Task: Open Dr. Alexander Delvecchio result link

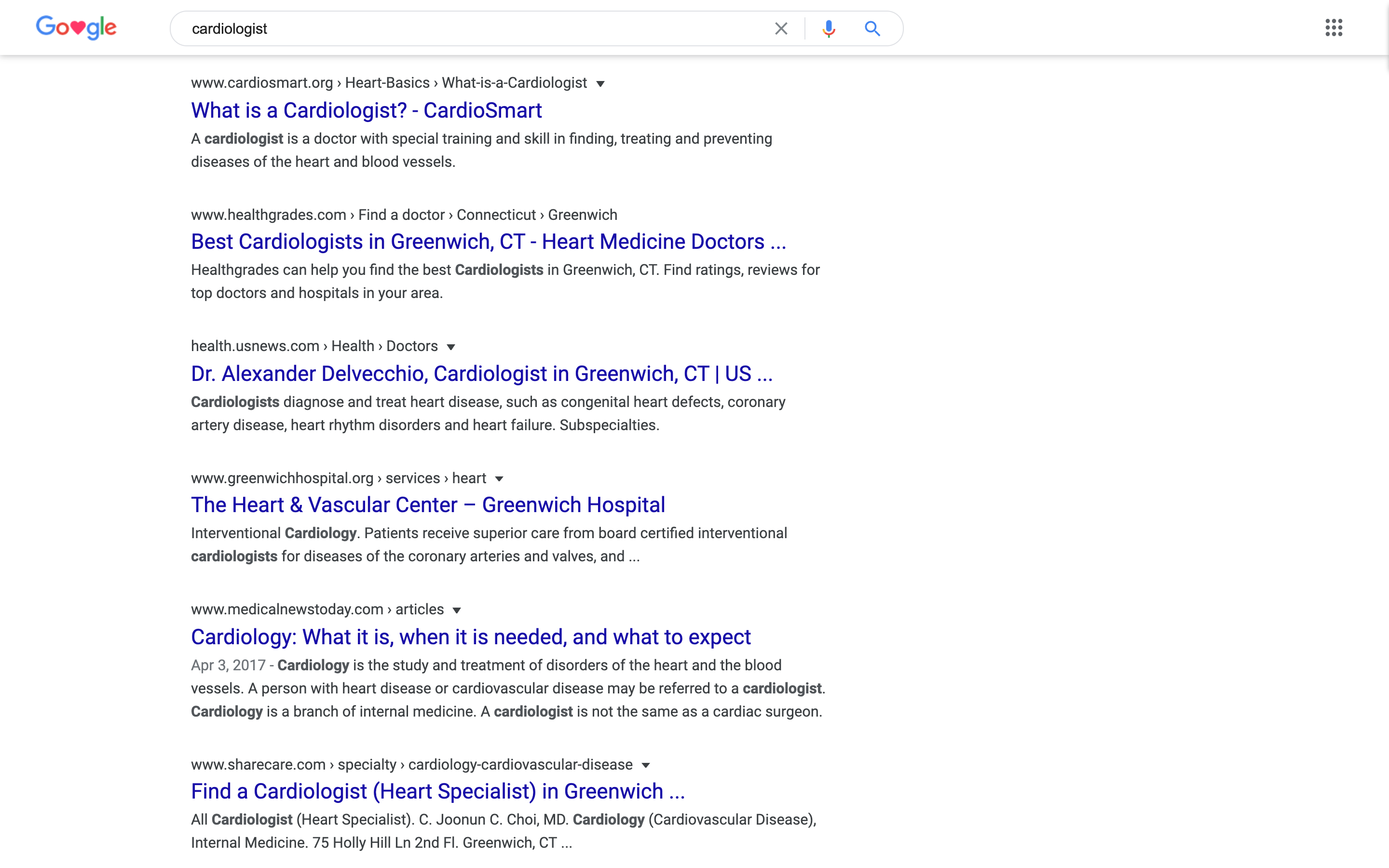Action: click(482, 374)
